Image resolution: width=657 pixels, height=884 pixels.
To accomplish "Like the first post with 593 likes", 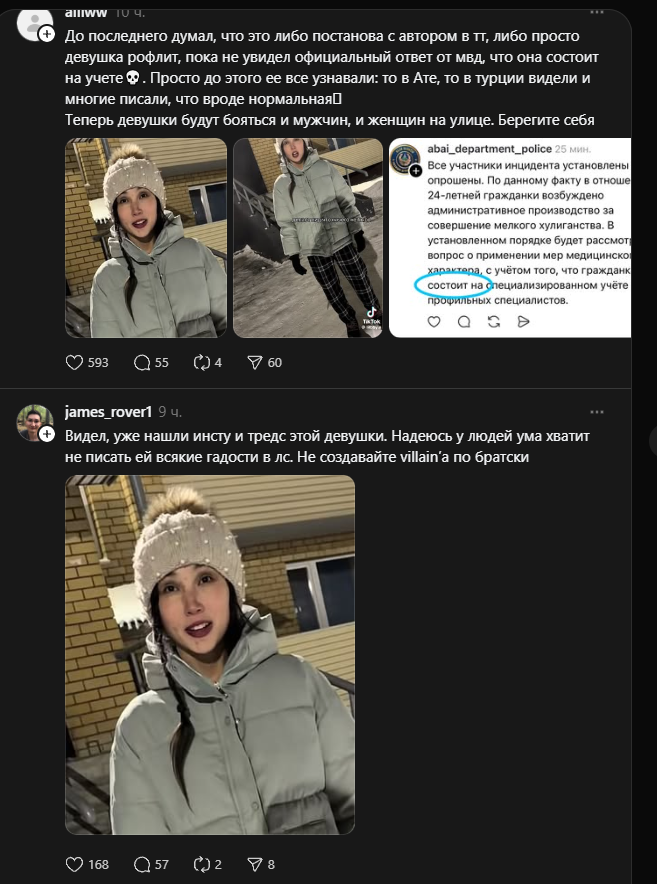I will 73,362.
